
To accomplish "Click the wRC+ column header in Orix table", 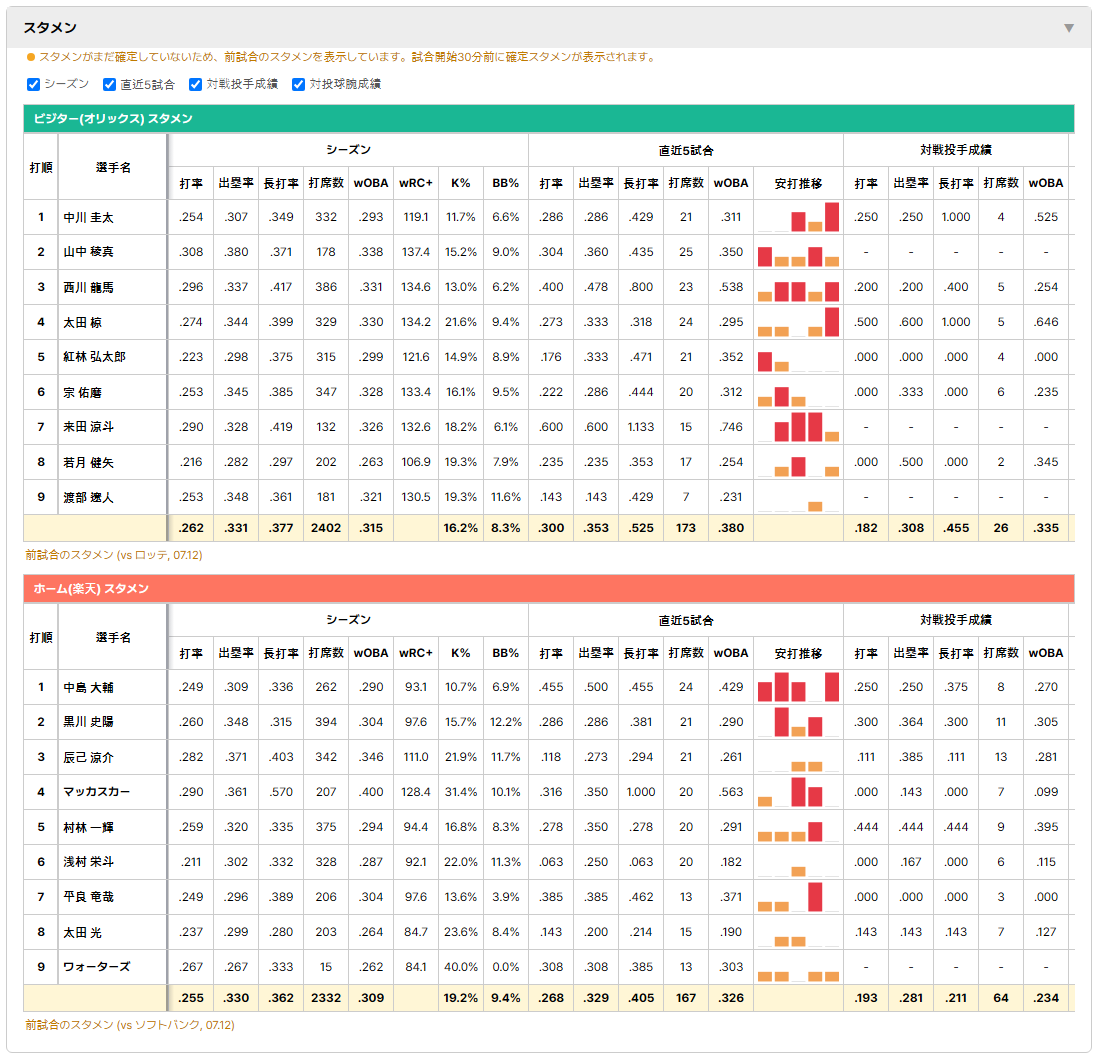I will point(416,184).
